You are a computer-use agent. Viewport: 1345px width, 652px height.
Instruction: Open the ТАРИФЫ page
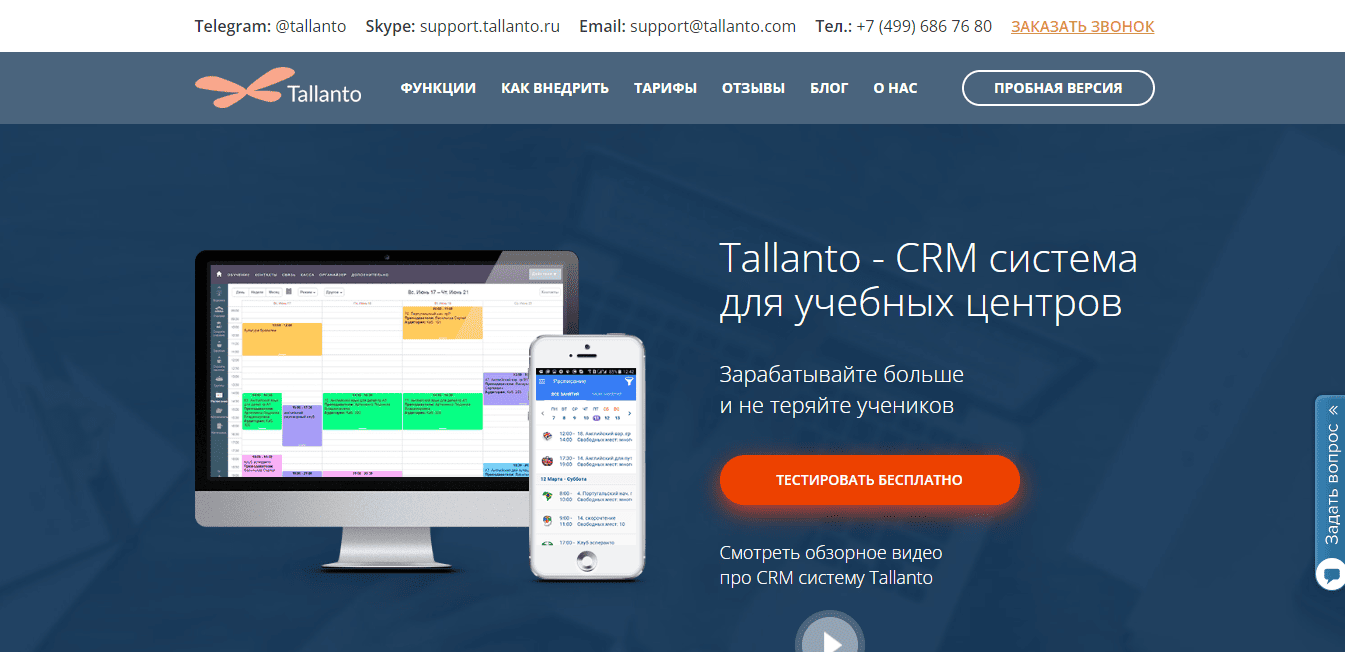(x=665, y=88)
